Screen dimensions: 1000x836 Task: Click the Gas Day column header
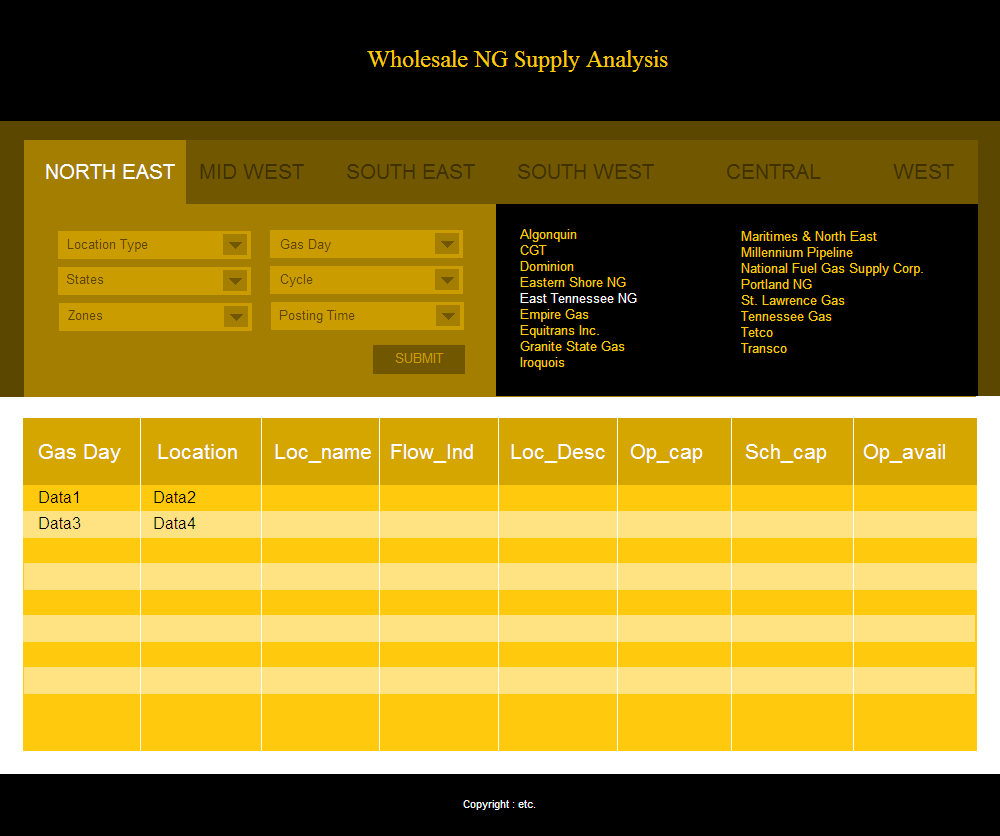click(82, 452)
